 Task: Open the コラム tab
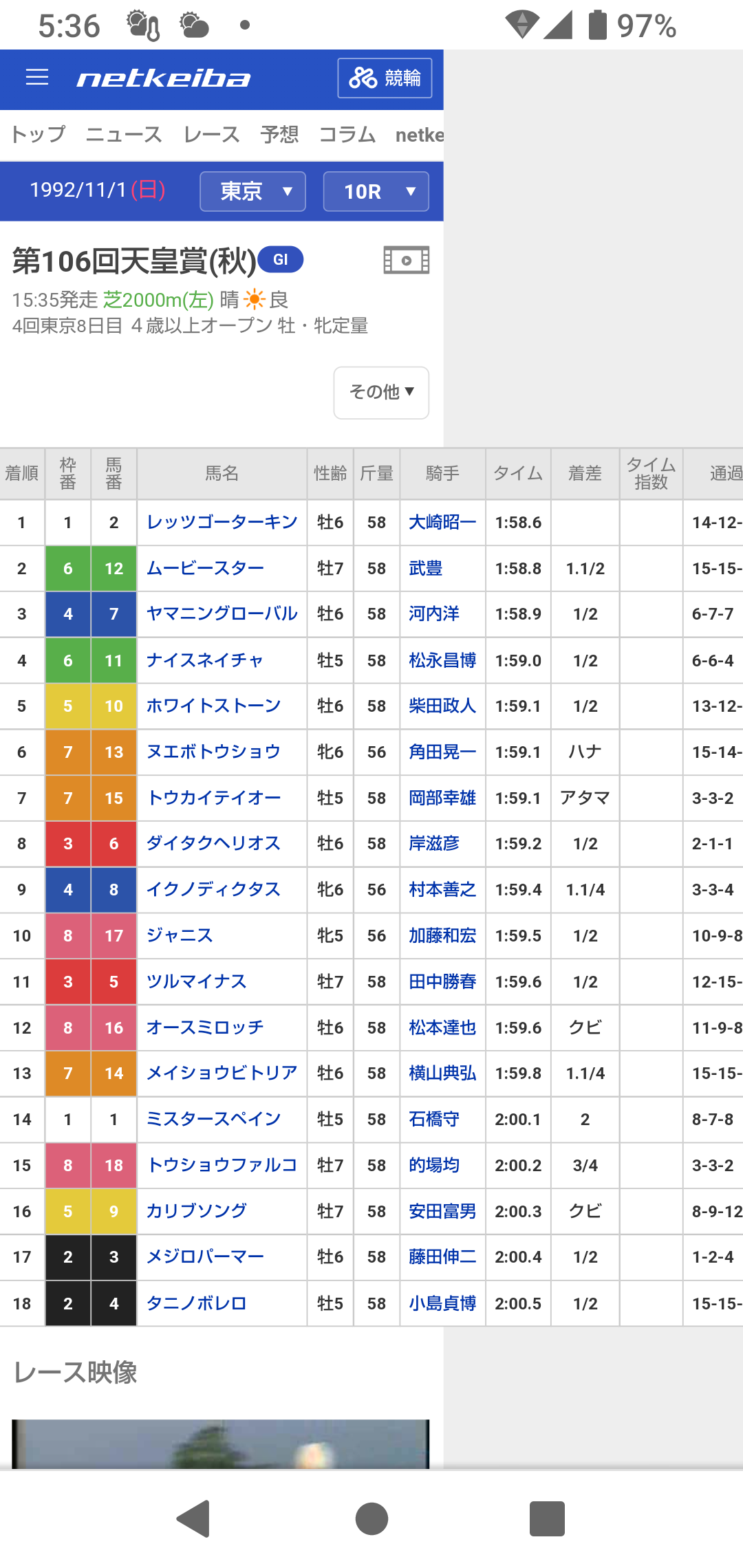click(x=347, y=134)
